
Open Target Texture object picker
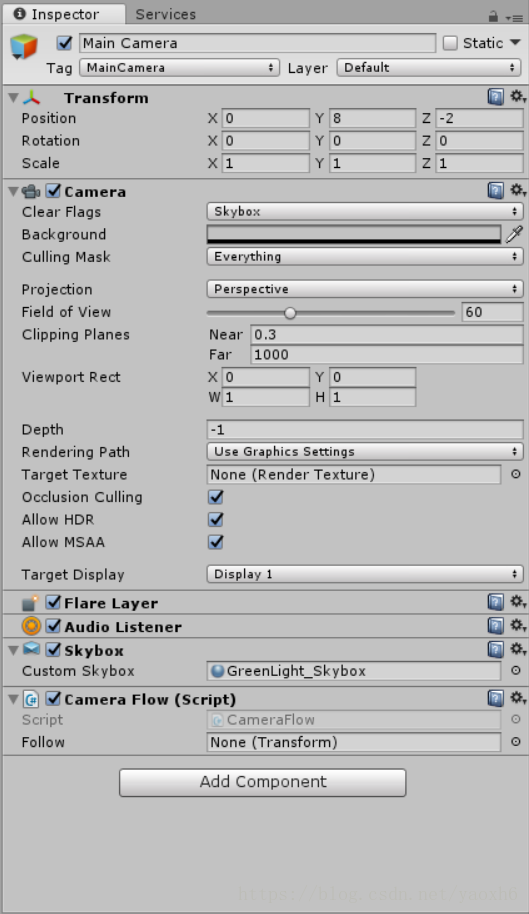pos(516,474)
